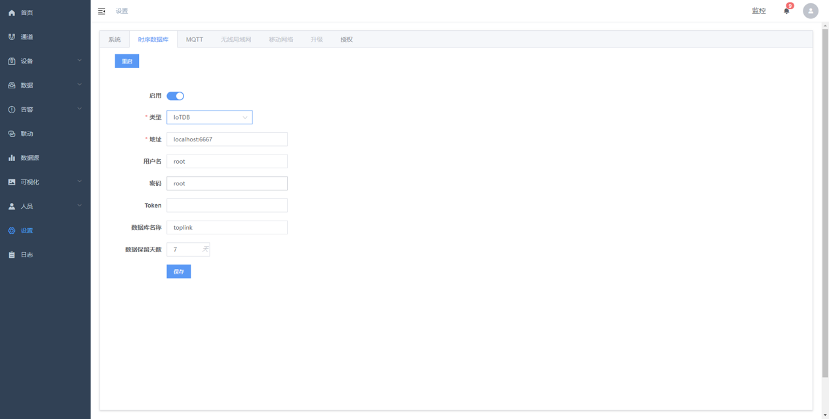Image resolution: width=830 pixels, height=420 pixels.
Task: Select the 人员 person icon in sidebar
Action: [x=12, y=206]
